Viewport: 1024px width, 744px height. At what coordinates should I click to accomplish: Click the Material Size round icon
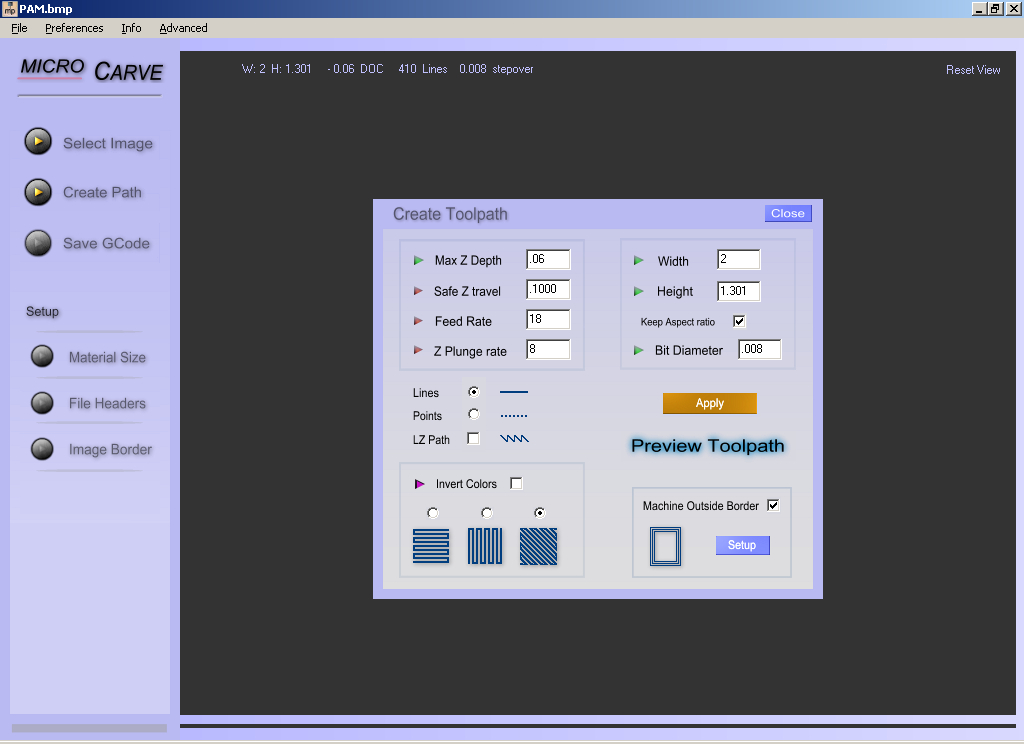pyautogui.click(x=42, y=356)
